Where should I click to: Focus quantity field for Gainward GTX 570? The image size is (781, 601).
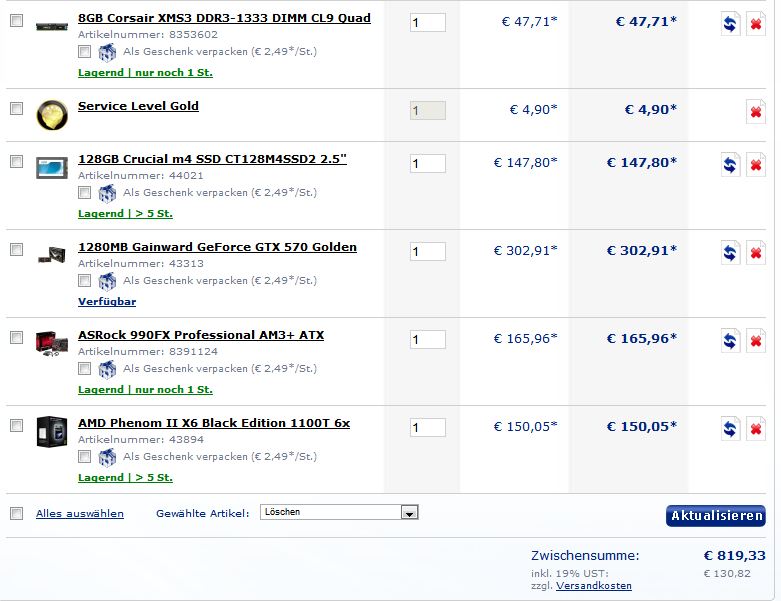pos(428,252)
